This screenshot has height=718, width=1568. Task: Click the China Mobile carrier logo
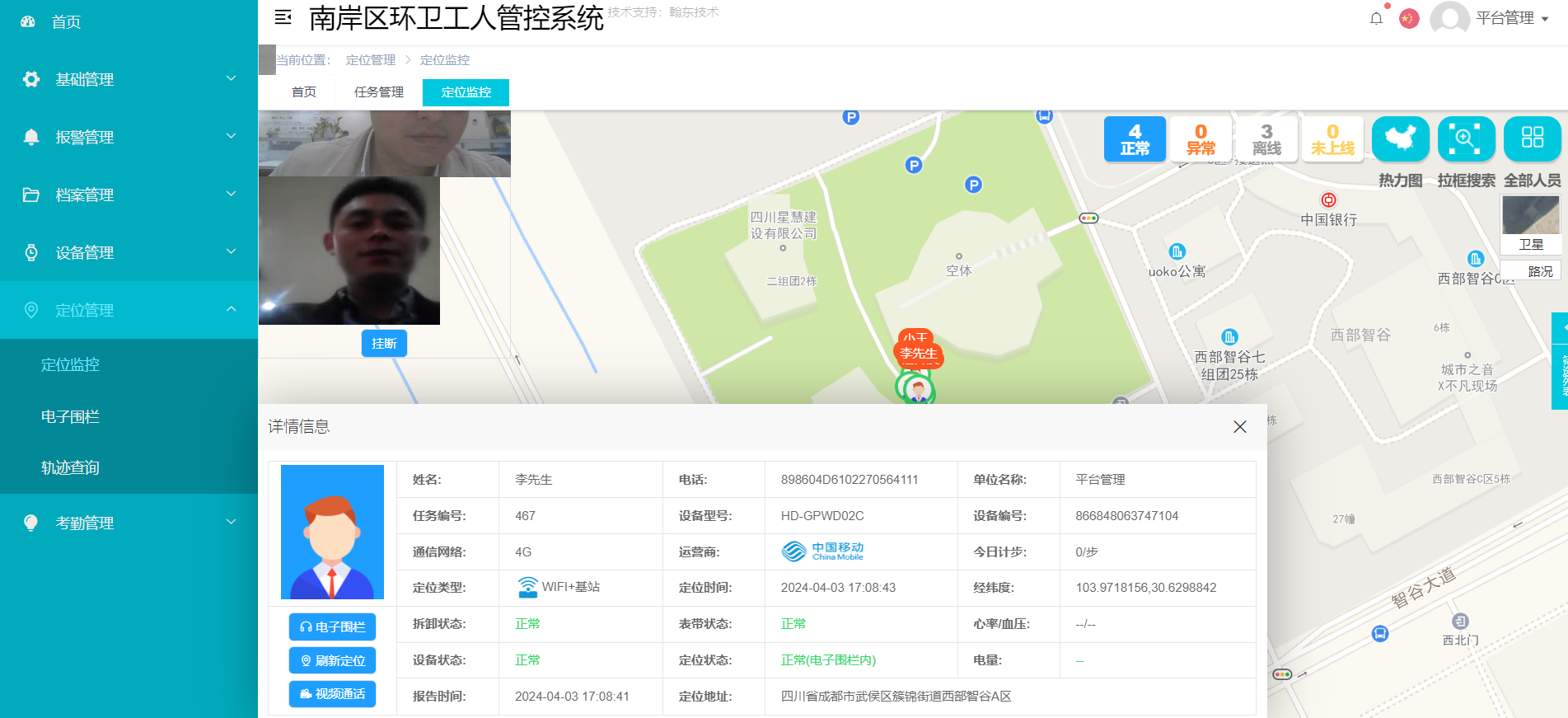[822, 551]
